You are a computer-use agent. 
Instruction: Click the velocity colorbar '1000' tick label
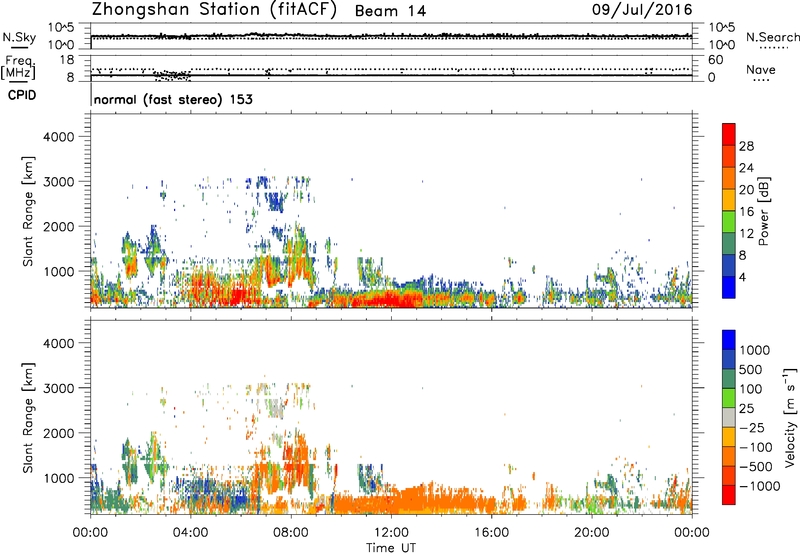click(x=755, y=350)
